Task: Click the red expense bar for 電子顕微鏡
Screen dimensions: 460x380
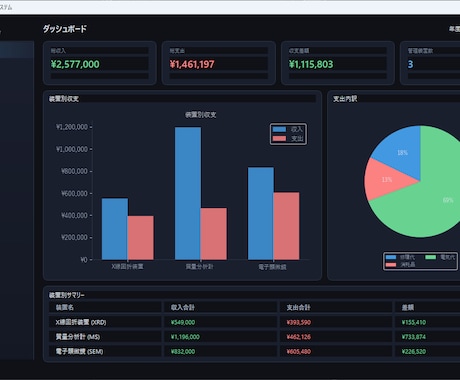Action: coord(286,226)
